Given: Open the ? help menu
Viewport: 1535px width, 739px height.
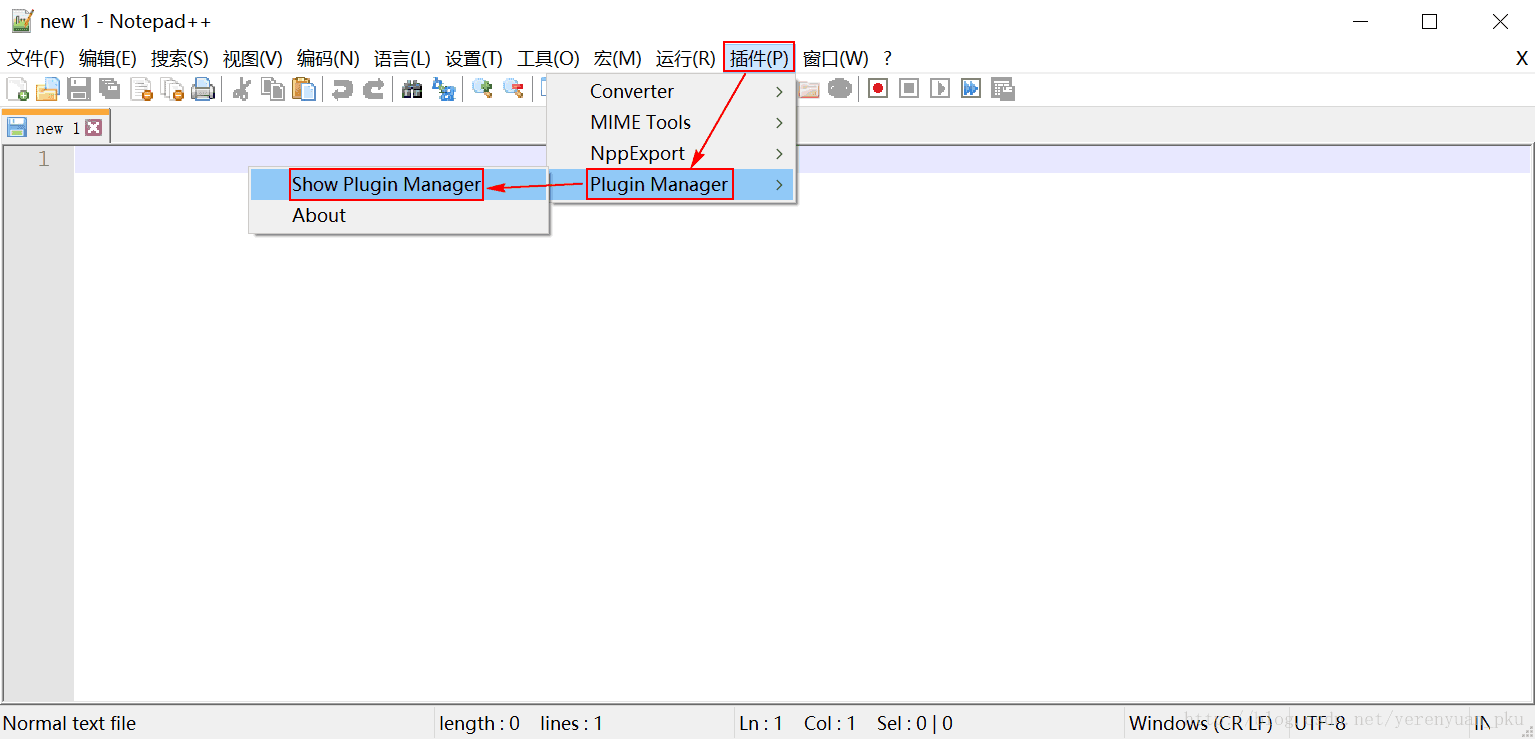Looking at the screenshot, I should pos(887,59).
